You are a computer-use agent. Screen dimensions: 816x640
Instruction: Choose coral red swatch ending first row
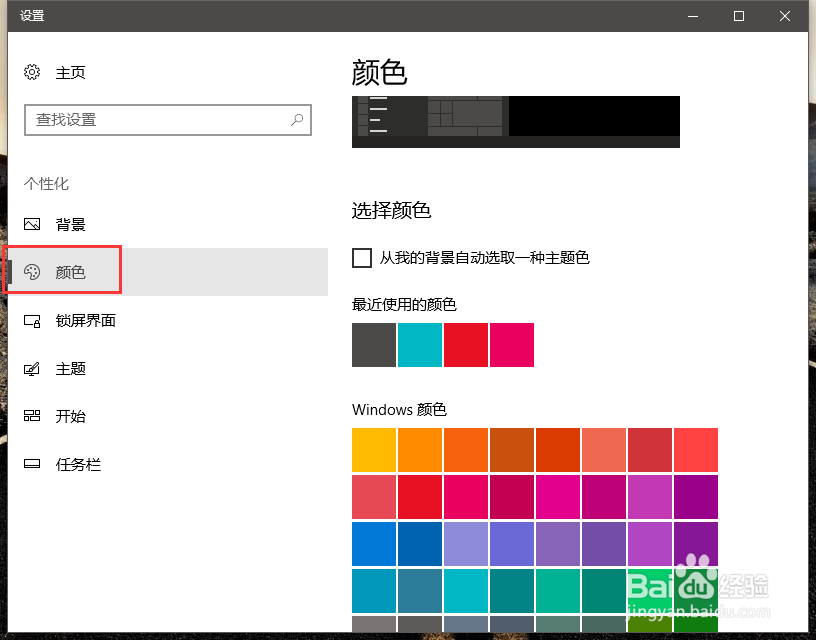(696, 450)
